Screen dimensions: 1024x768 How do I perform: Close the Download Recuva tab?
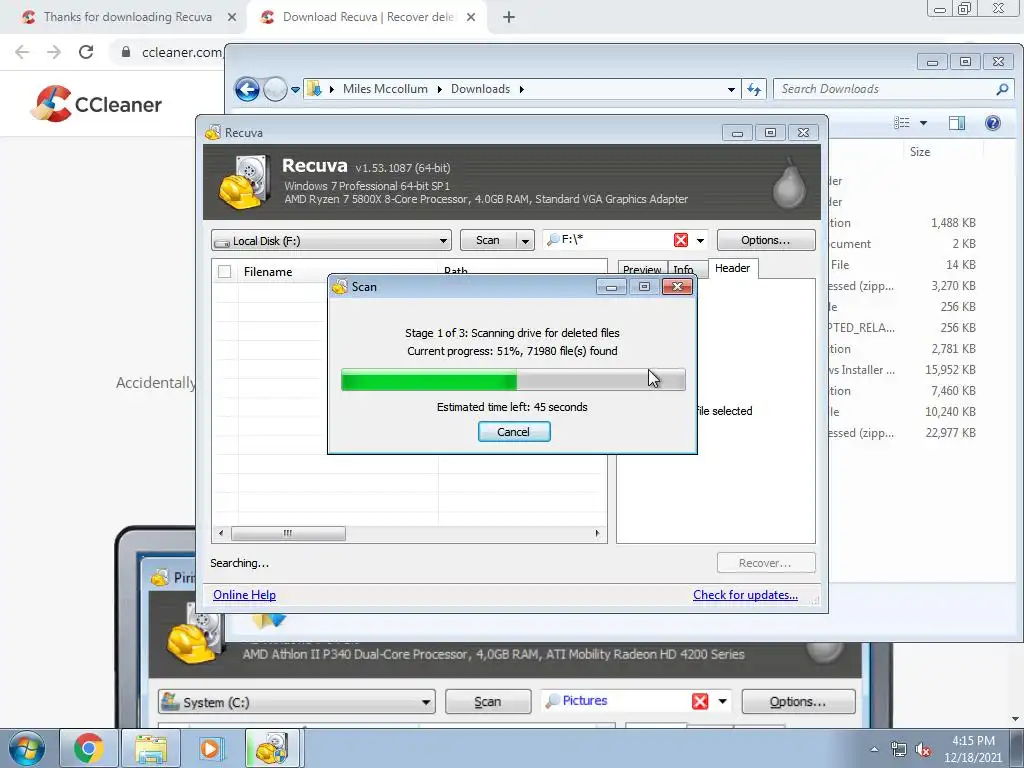point(471,17)
